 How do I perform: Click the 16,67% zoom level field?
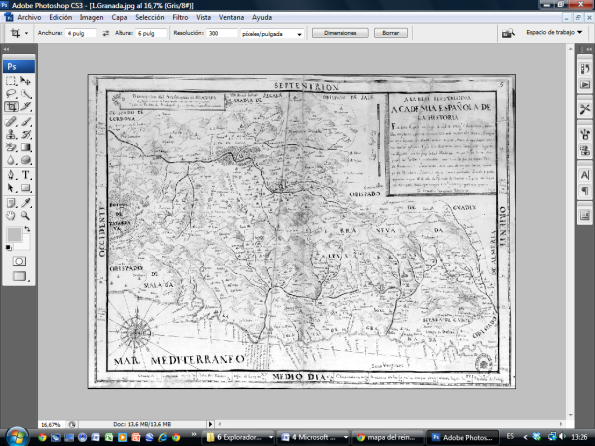[51, 424]
